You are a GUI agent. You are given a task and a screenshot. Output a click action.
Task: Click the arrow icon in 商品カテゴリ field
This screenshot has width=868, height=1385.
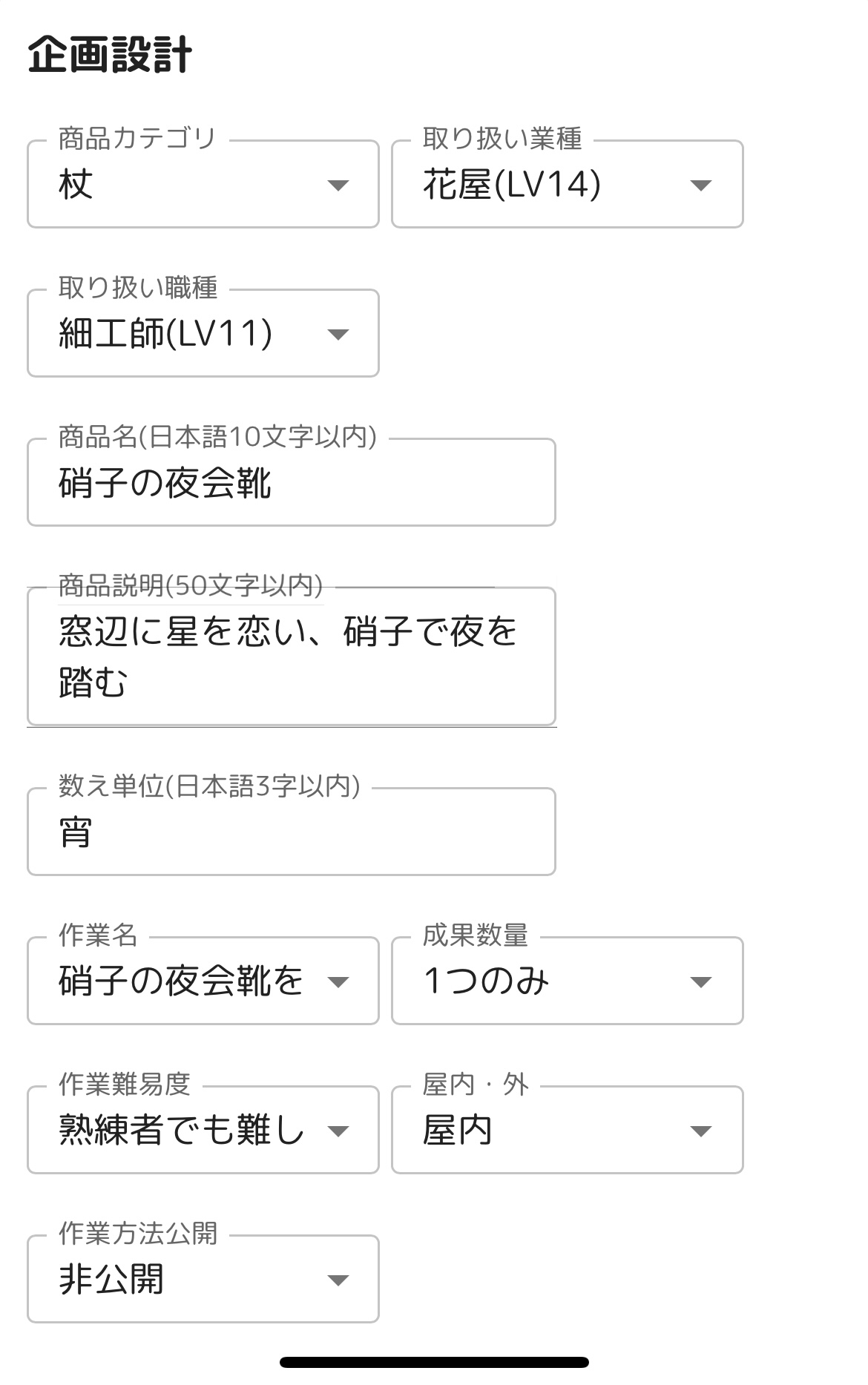338,185
